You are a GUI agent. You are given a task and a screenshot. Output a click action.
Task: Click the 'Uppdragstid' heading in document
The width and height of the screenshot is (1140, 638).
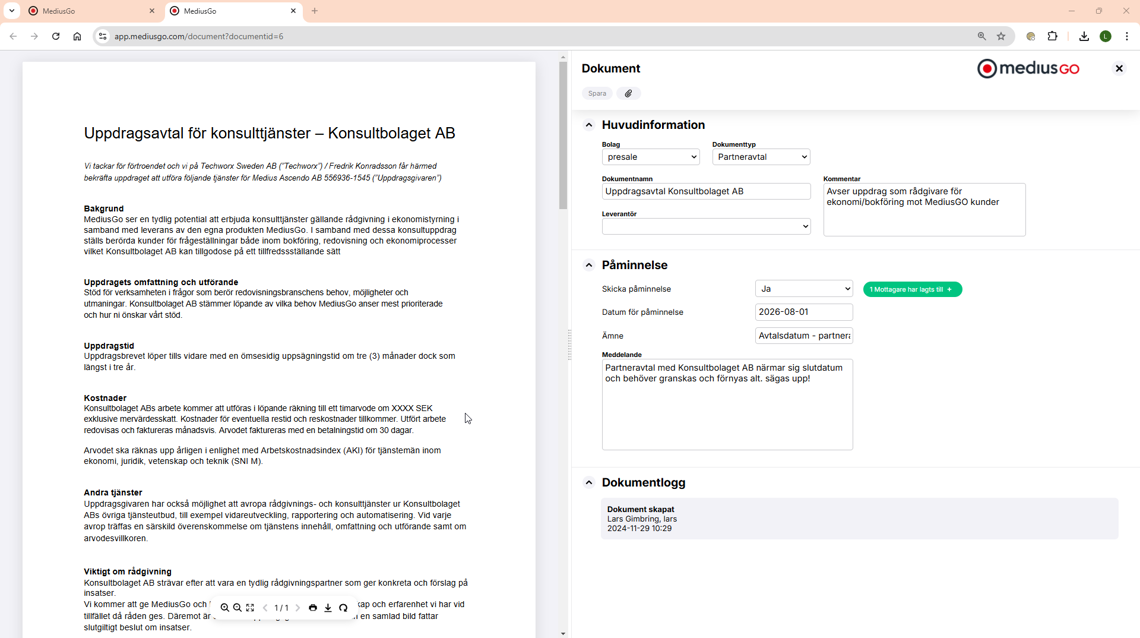coord(109,346)
